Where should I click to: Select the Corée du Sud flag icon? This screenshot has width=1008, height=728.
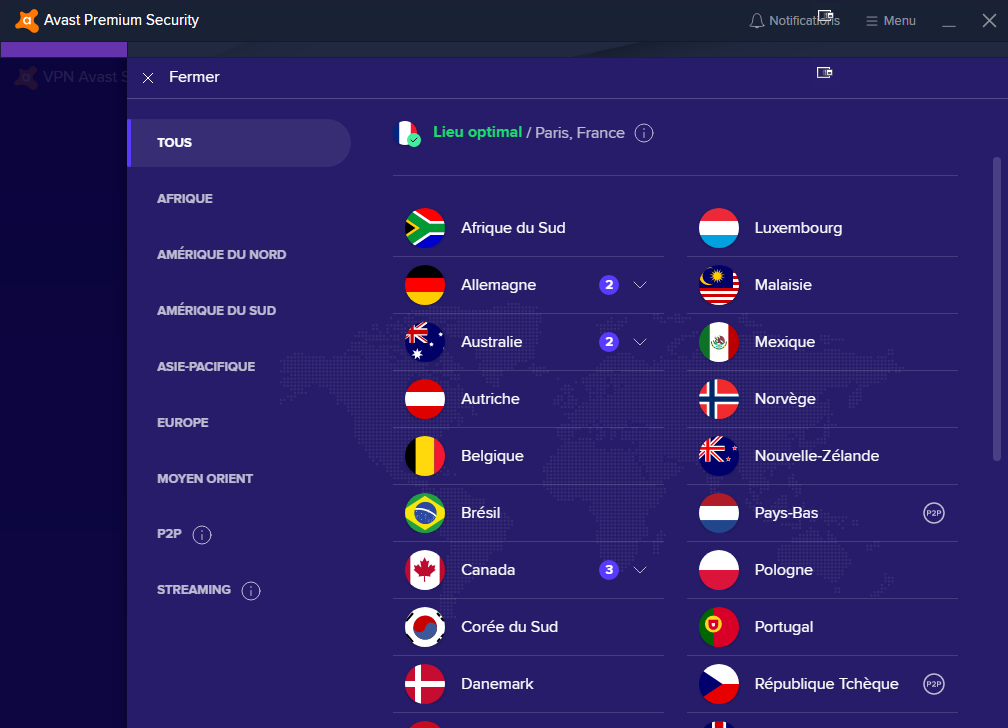[425, 627]
